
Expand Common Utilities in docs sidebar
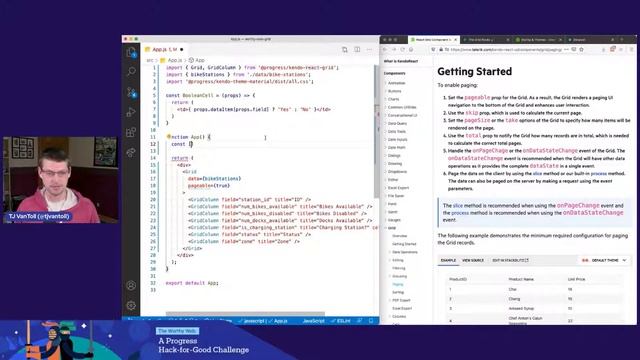(402, 107)
